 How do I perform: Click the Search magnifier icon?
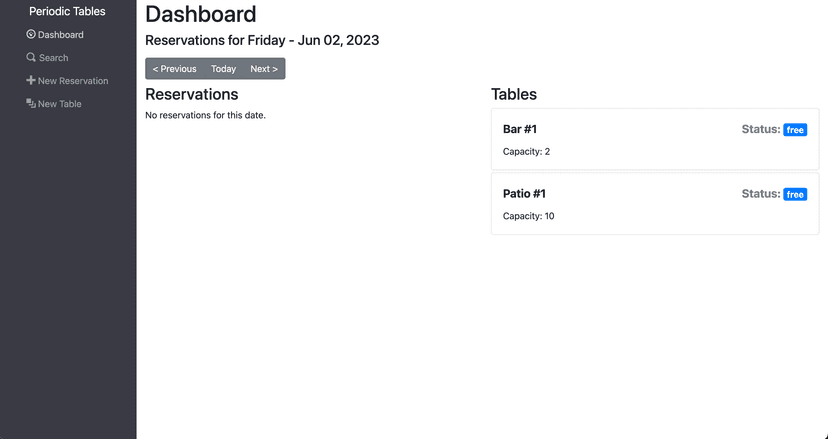coord(31,58)
